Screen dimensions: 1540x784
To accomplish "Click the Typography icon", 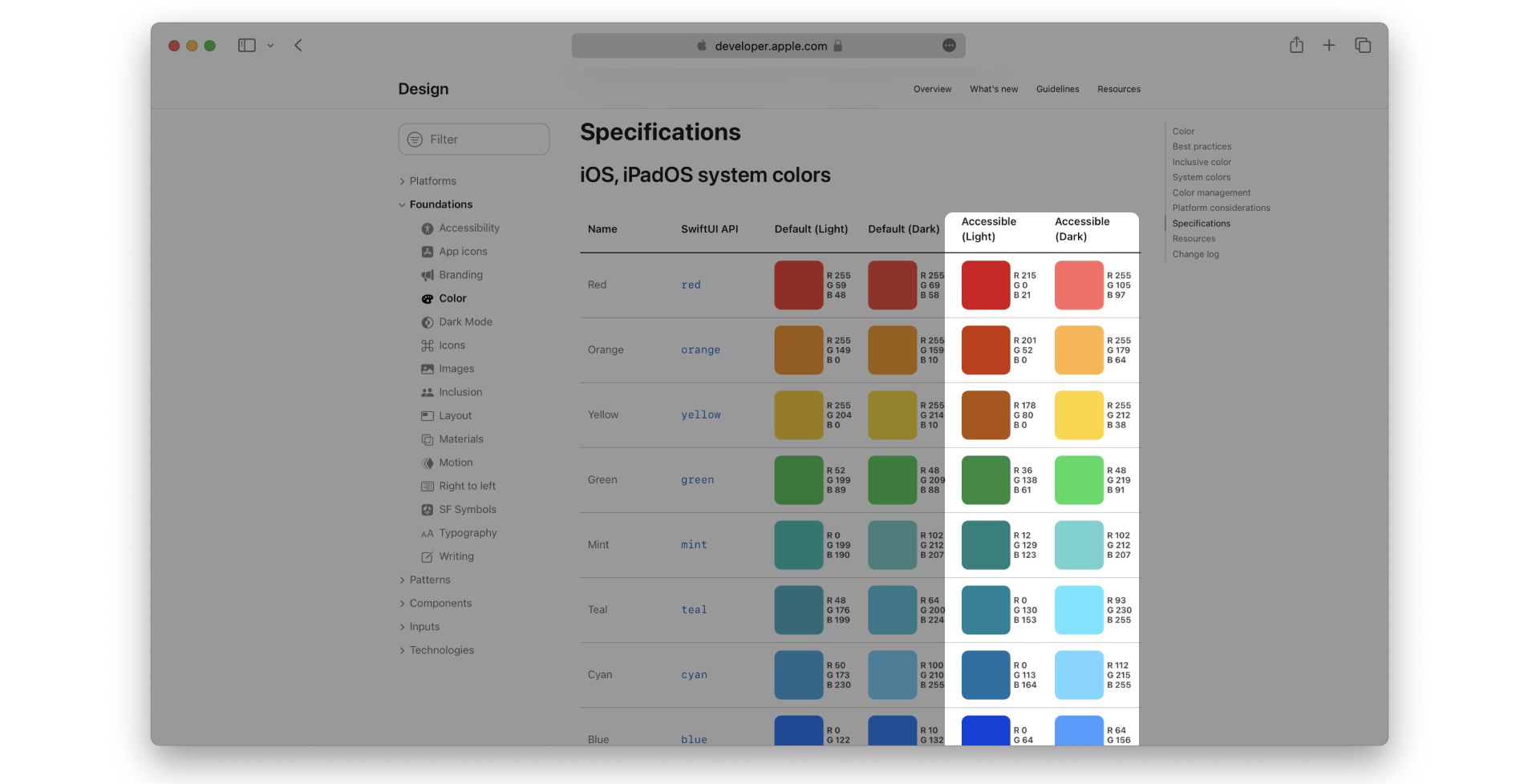I will point(428,533).
